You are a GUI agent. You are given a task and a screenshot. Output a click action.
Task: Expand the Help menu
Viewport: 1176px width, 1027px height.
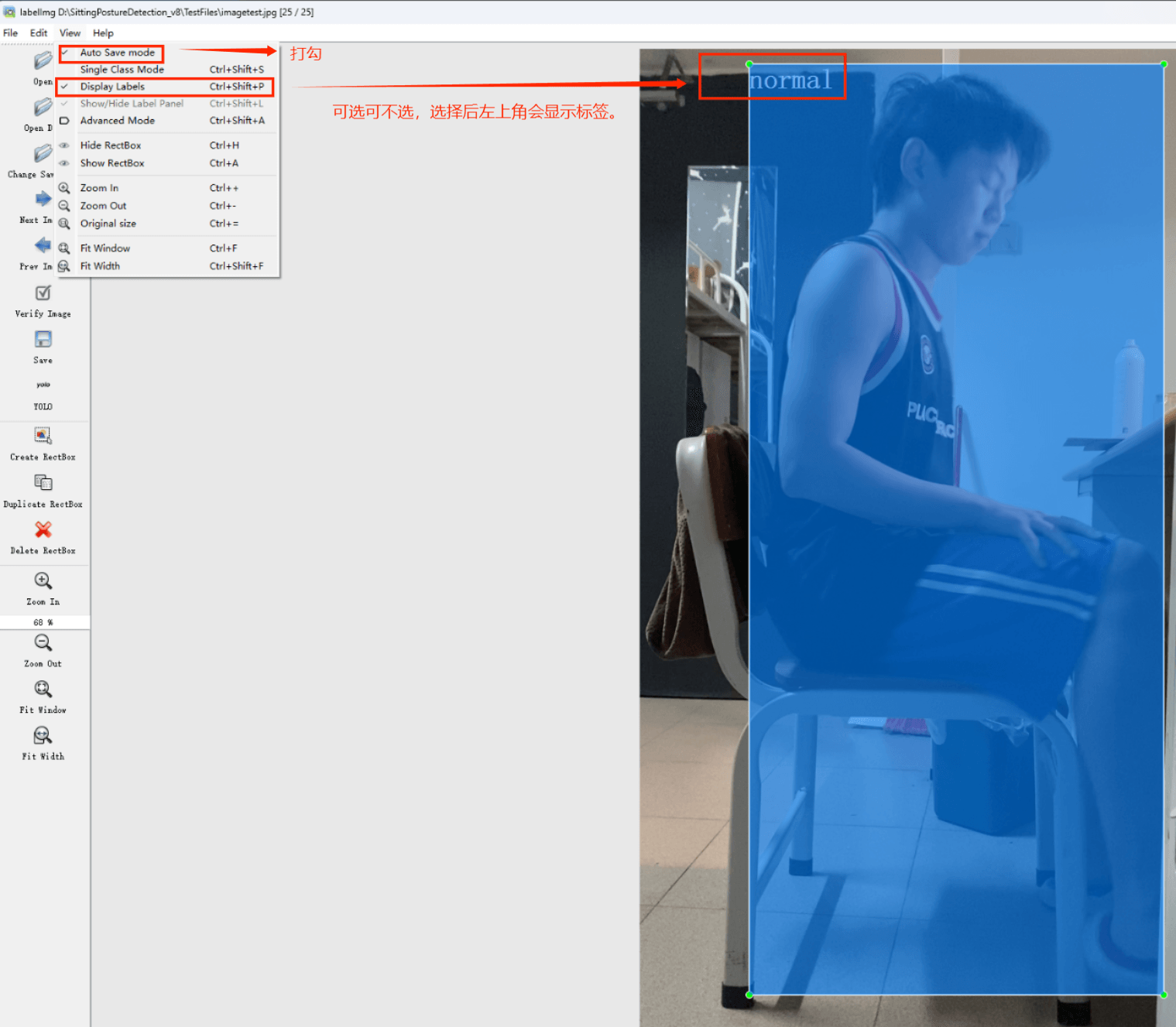coord(103,33)
